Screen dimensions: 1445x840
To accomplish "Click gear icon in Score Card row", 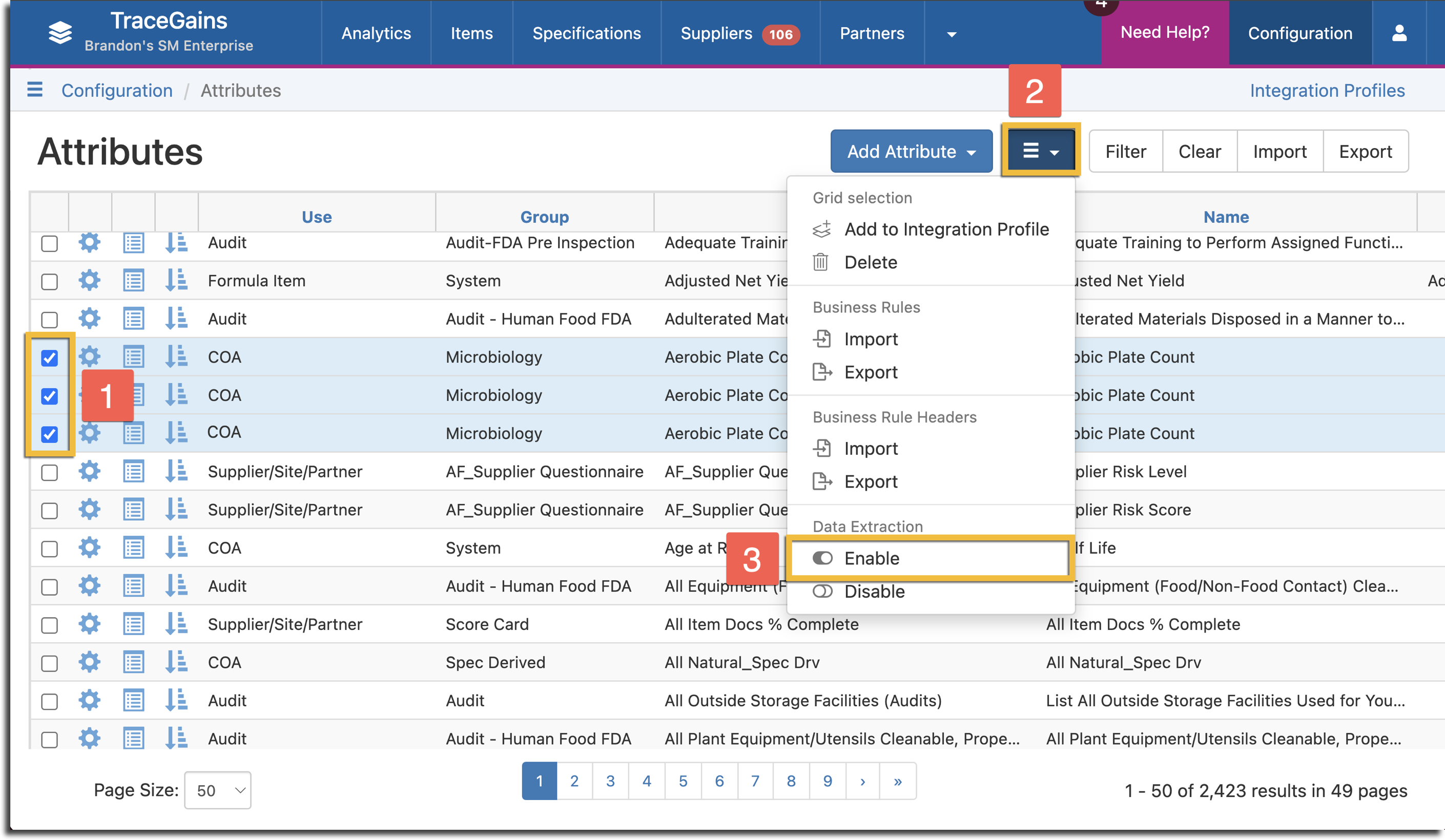I will [90, 624].
